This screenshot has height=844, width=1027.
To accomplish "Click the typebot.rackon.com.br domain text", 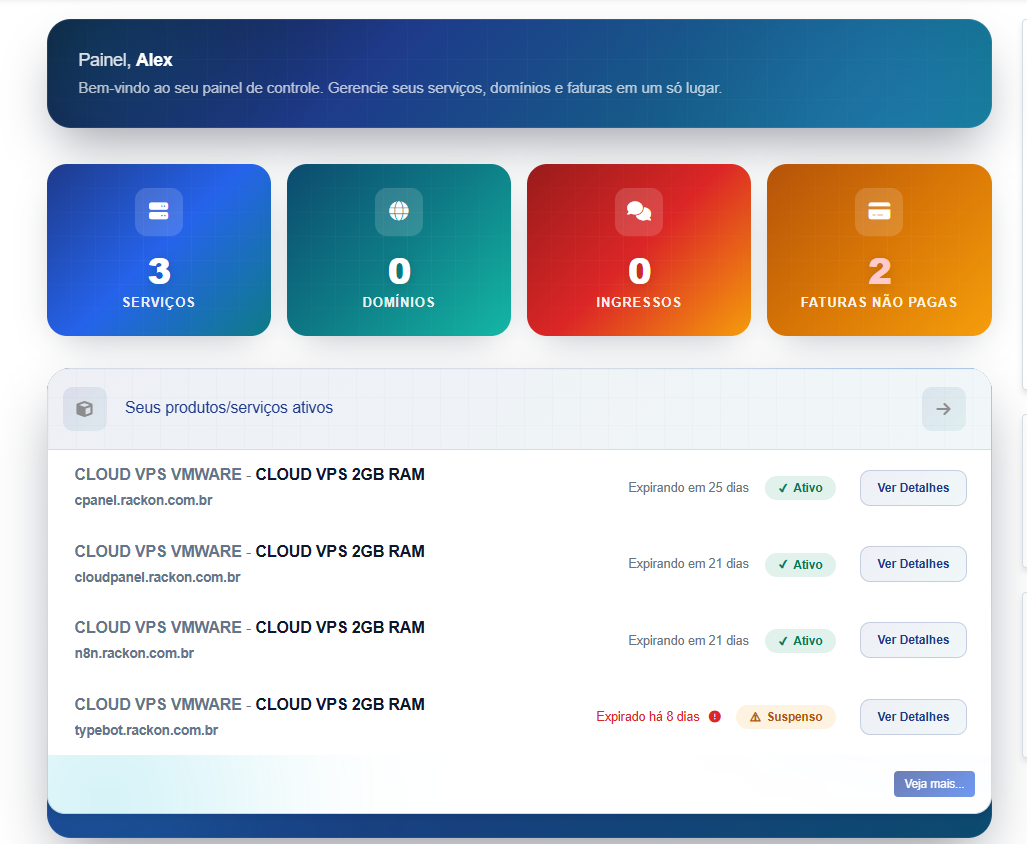I will tap(146, 730).
